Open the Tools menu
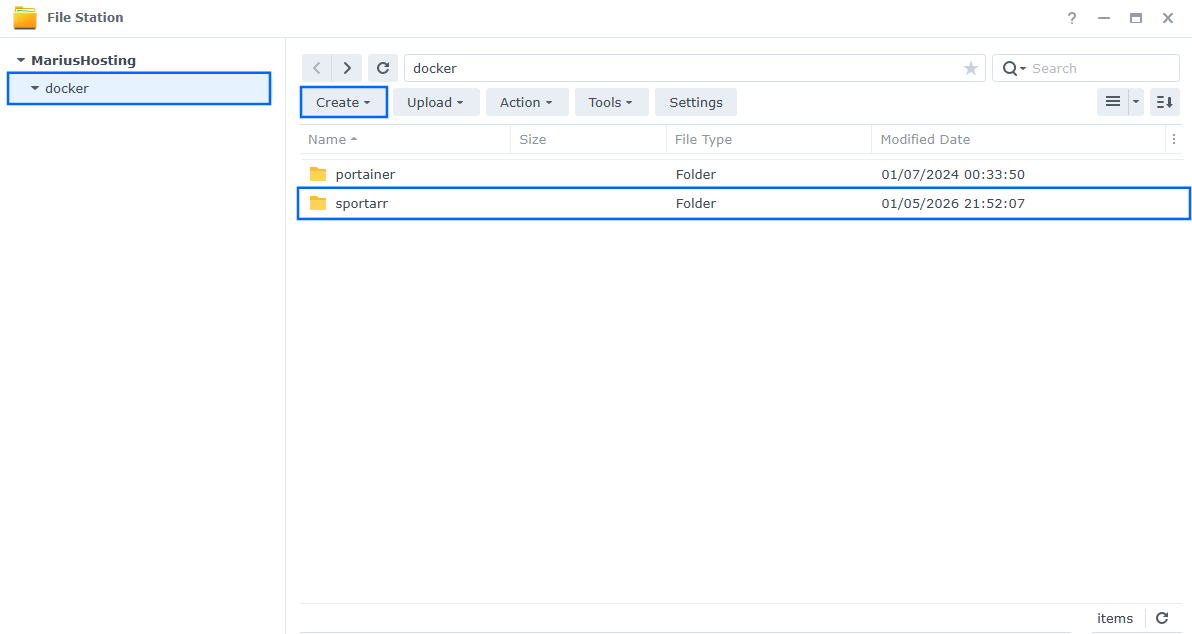1192x634 pixels. (x=611, y=101)
